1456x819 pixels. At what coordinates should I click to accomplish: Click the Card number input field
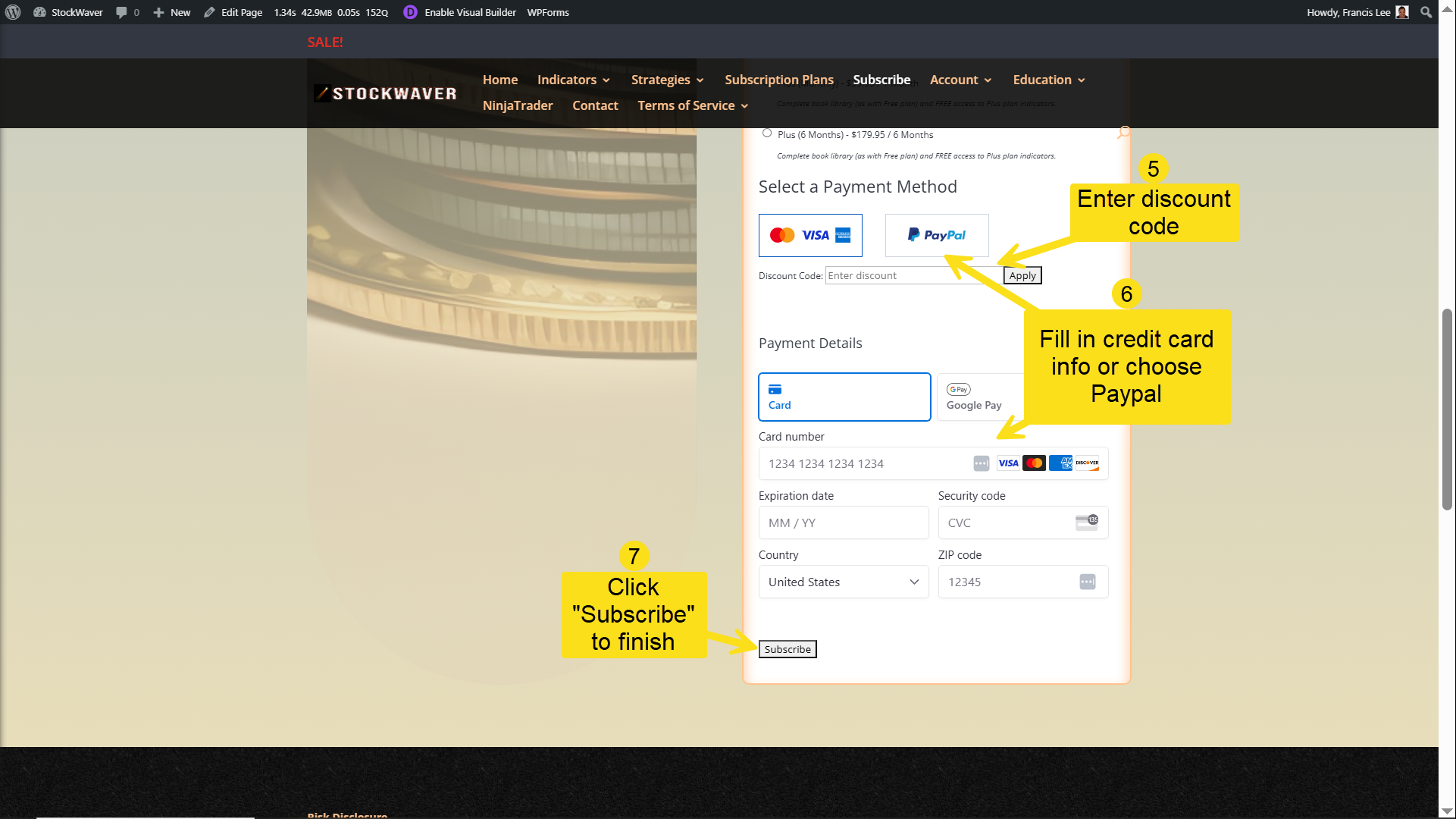click(864, 463)
